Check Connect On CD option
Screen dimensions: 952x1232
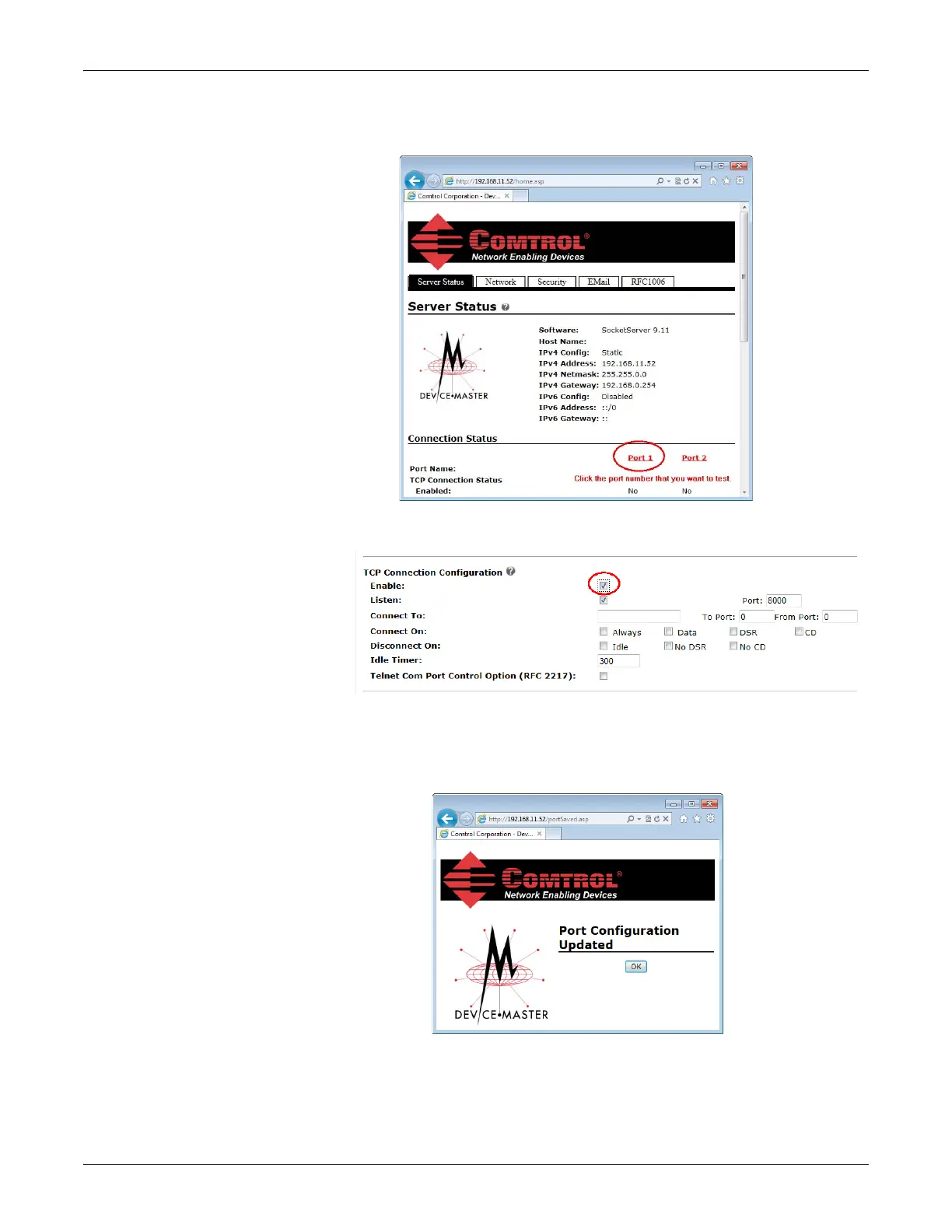coord(799,632)
